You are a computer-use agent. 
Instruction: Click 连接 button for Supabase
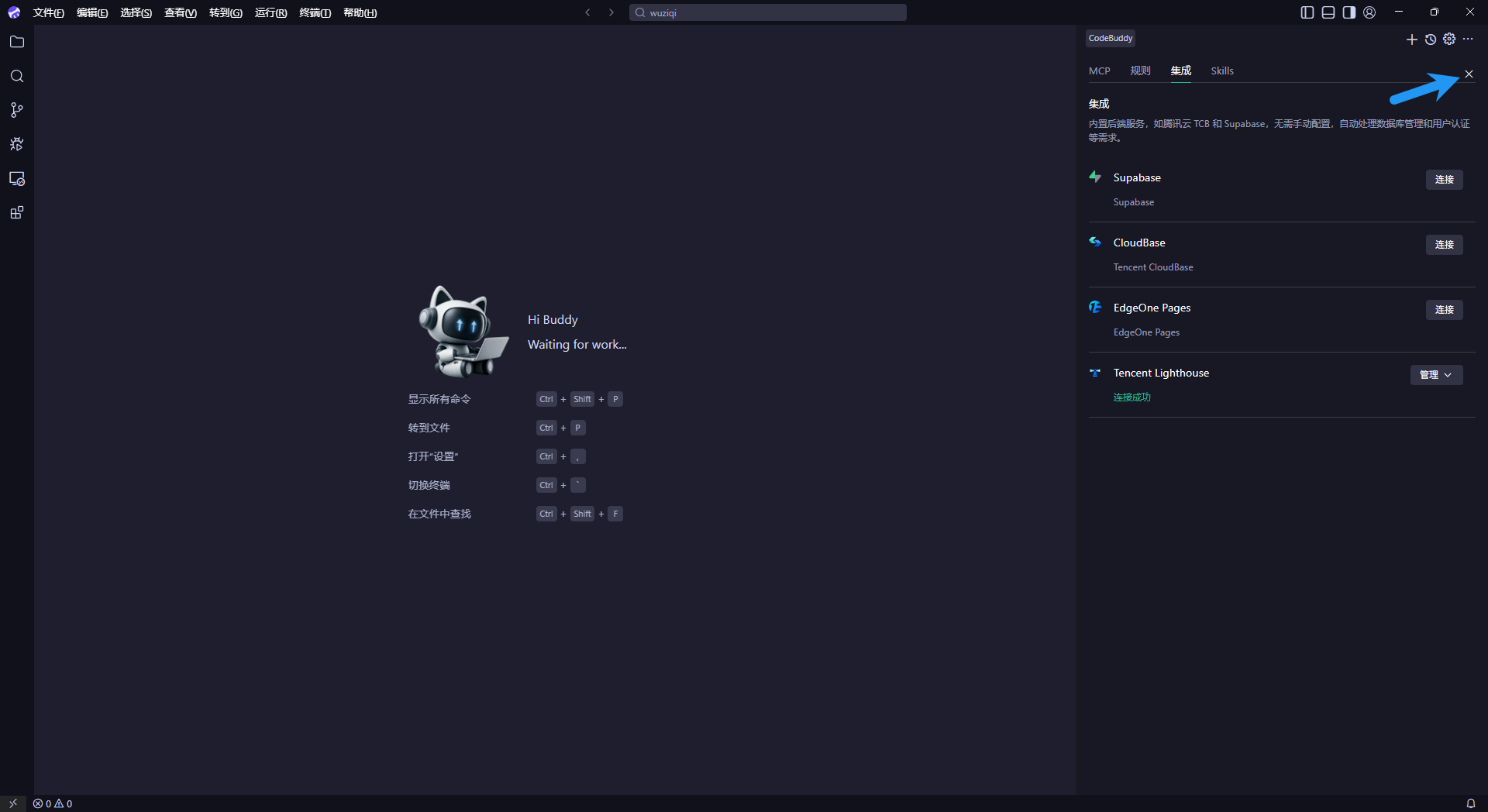tap(1444, 180)
